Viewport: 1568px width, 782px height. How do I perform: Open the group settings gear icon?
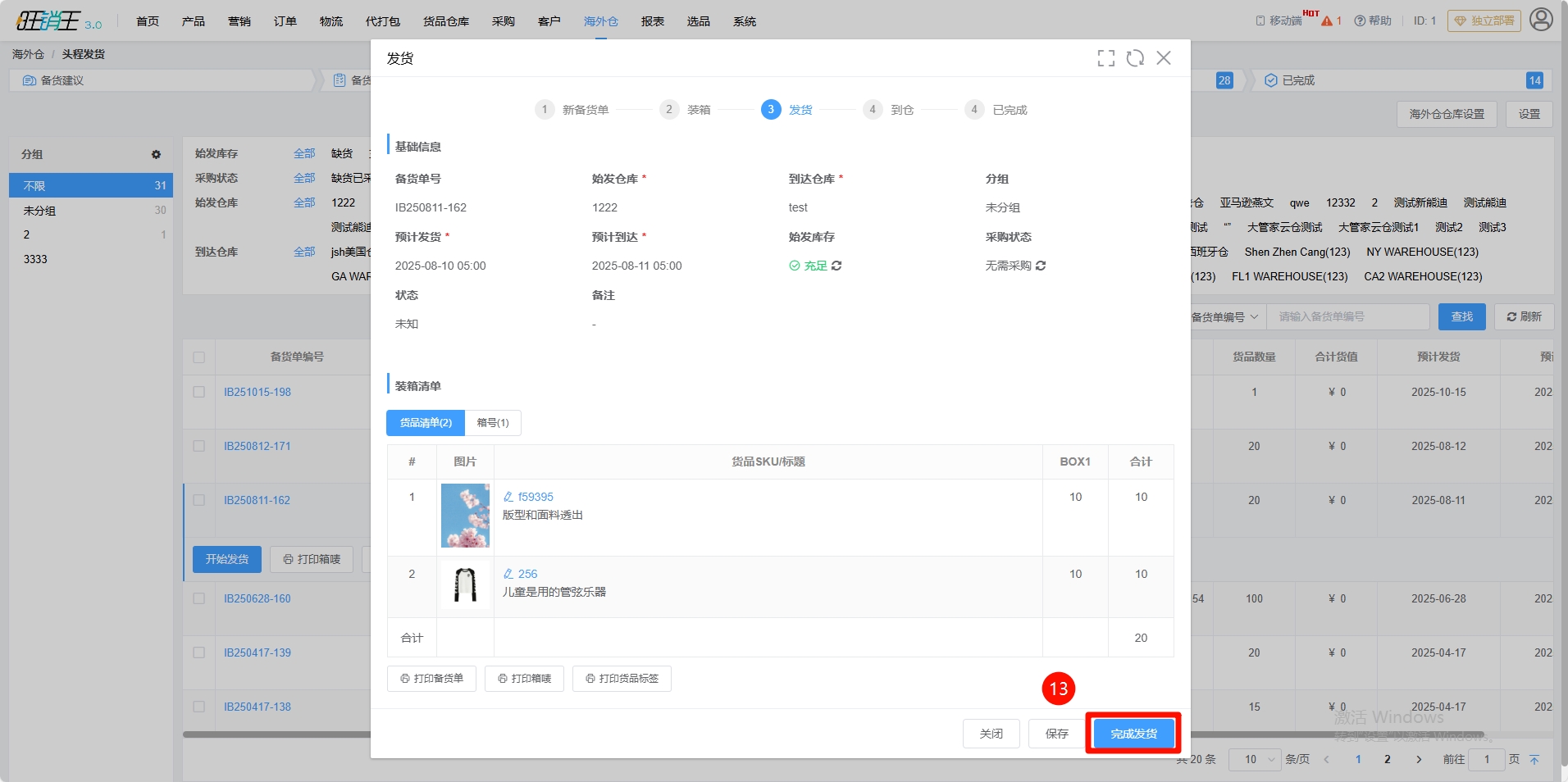[x=156, y=154]
